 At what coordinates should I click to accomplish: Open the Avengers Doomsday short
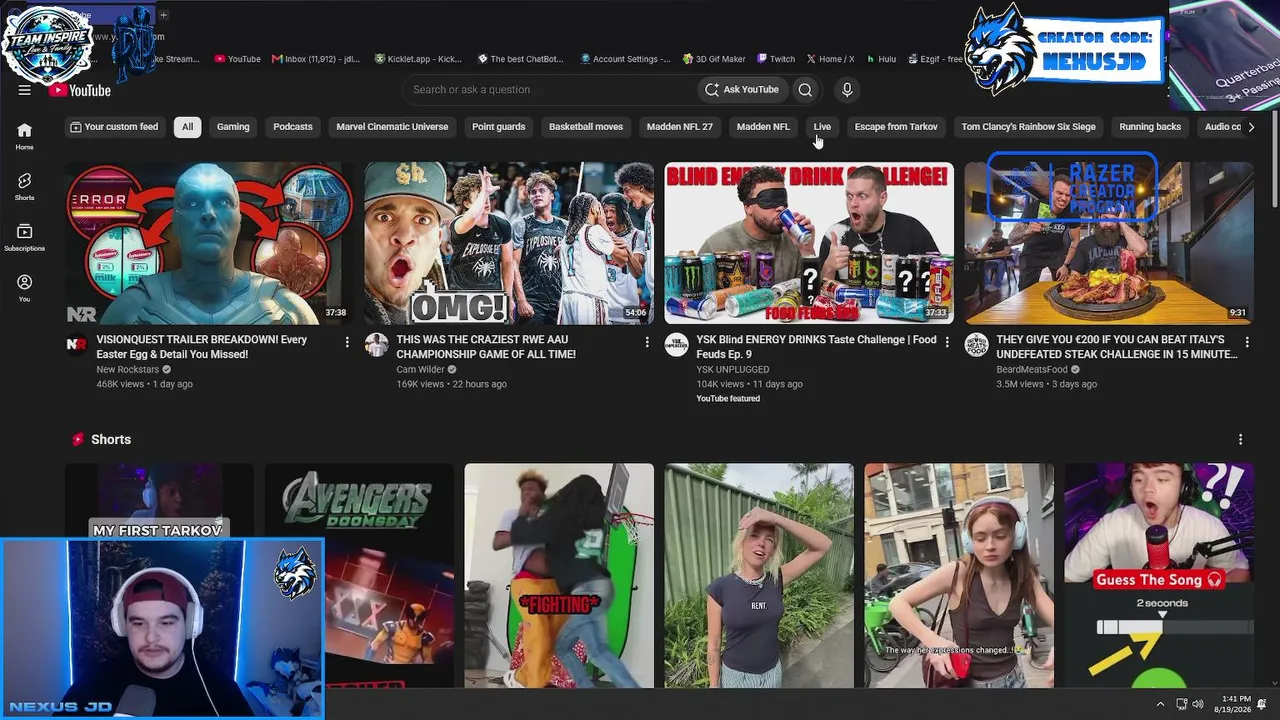[x=359, y=575]
